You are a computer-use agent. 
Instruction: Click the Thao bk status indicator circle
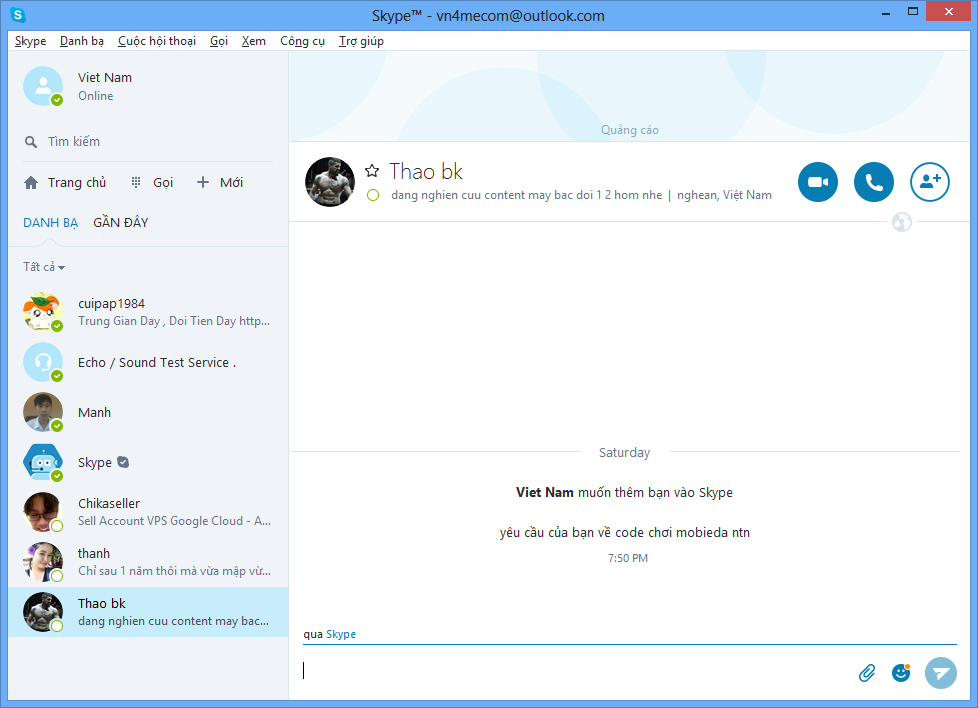tap(373, 195)
